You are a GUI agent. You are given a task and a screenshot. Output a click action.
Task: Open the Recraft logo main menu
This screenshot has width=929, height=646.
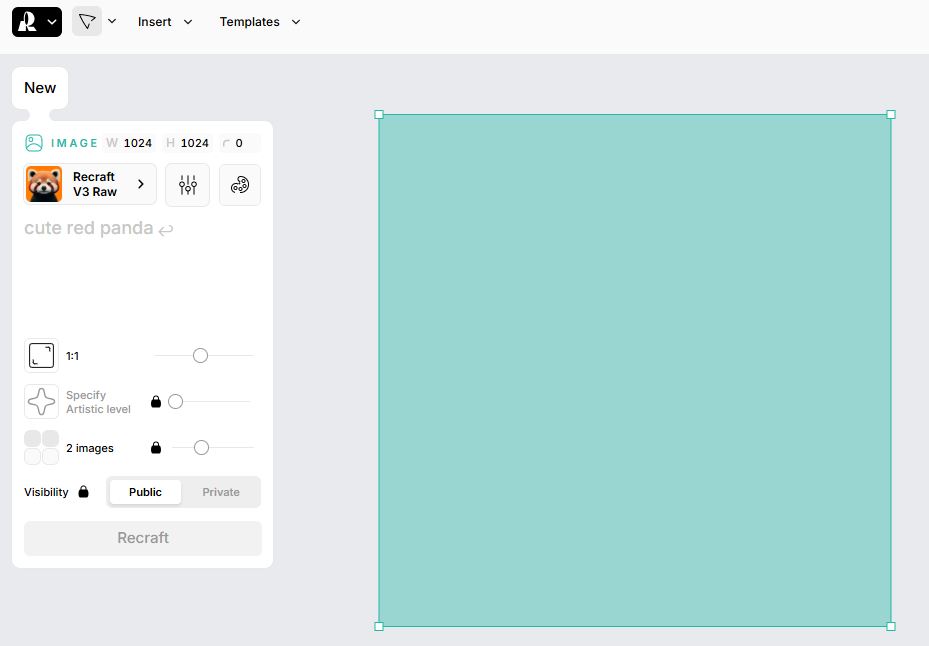[x=37, y=22]
